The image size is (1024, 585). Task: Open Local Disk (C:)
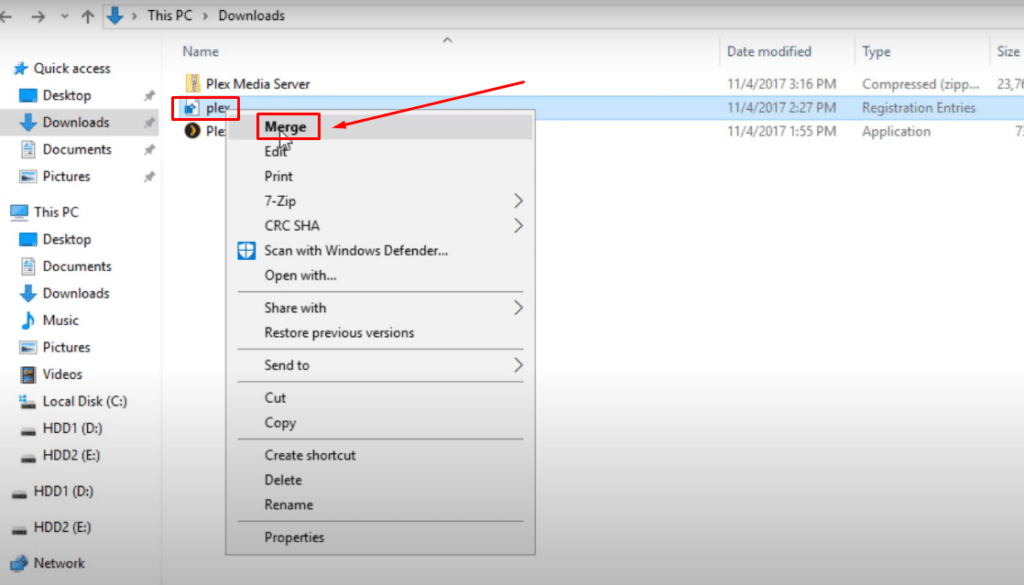(x=85, y=402)
